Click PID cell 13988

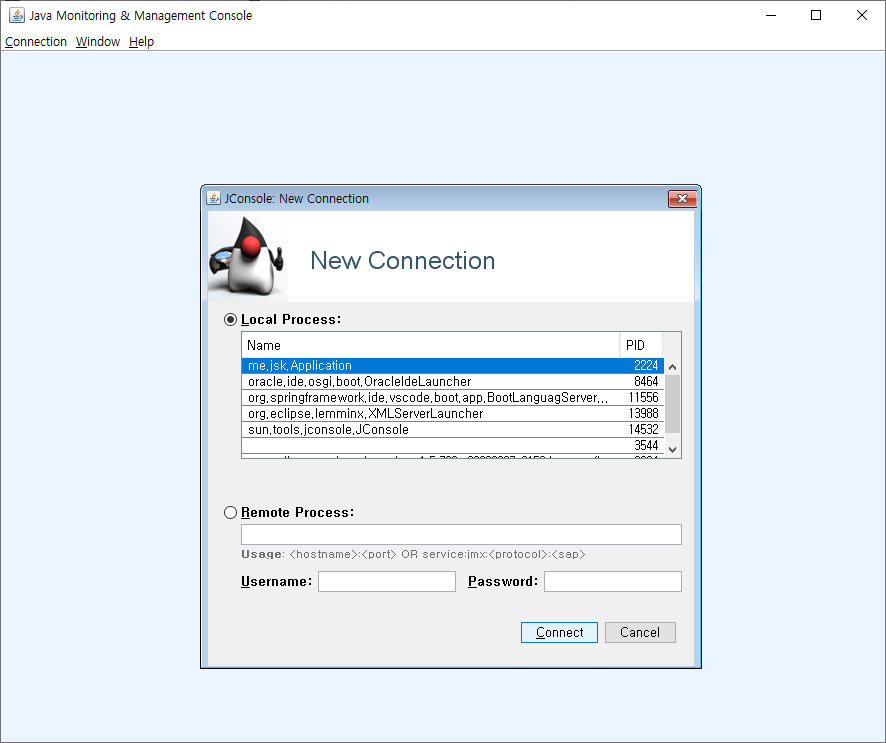pyautogui.click(x=643, y=414)
